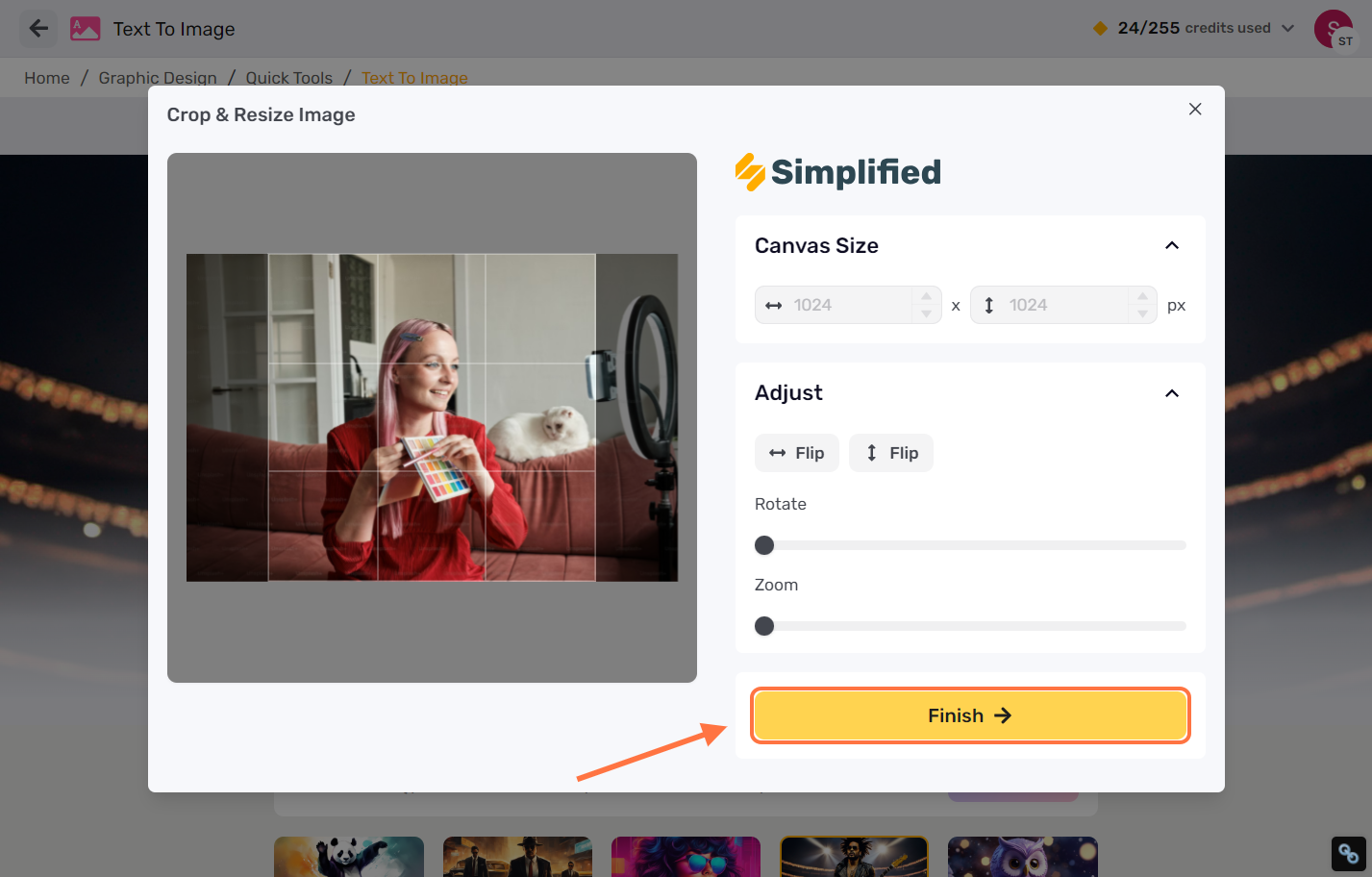This screenshot has width=1372, height=877.
Task: Click the Simplified logo
Action: click(838, 172)
